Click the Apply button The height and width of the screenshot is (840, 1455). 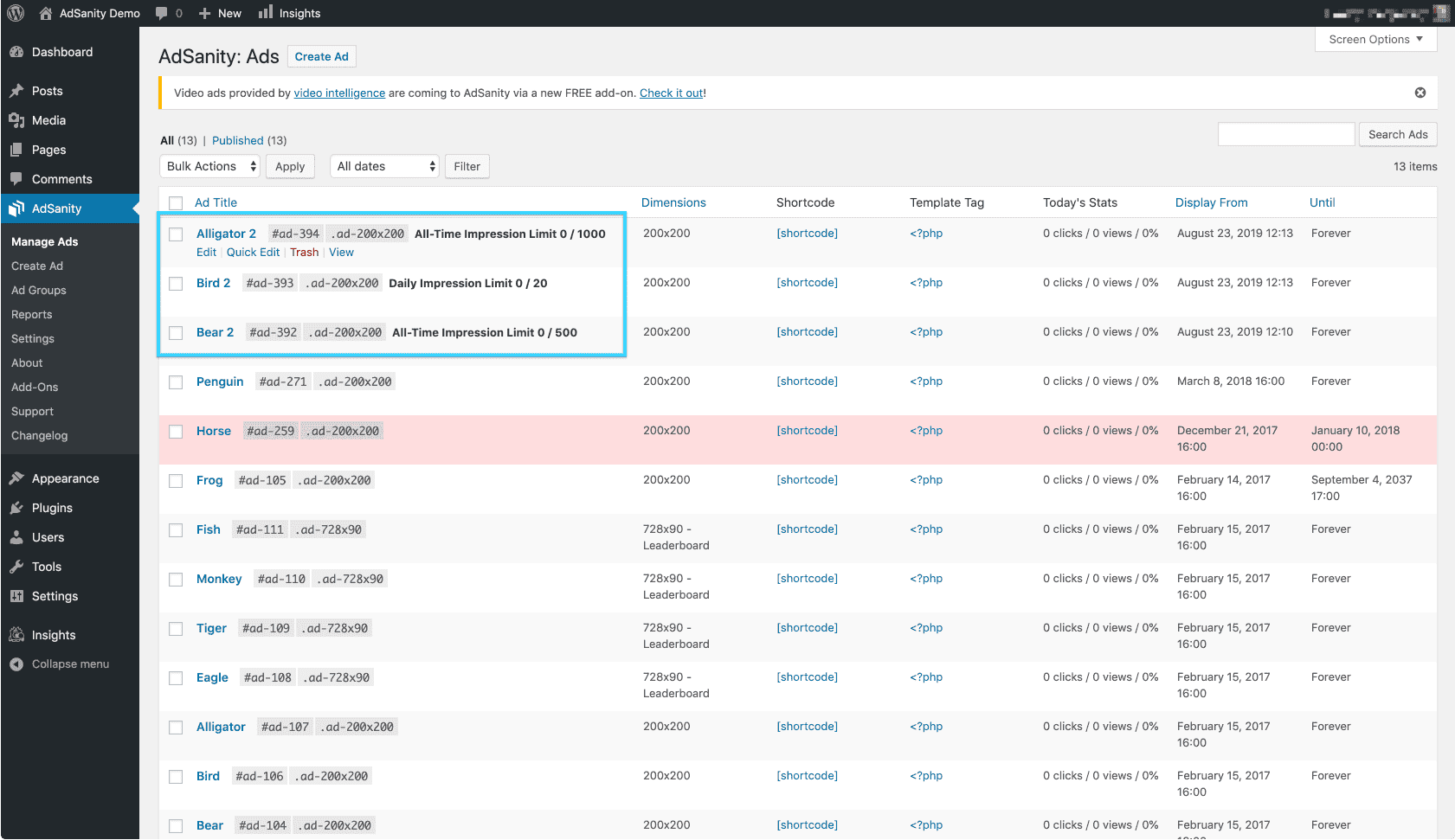point(290,166)
